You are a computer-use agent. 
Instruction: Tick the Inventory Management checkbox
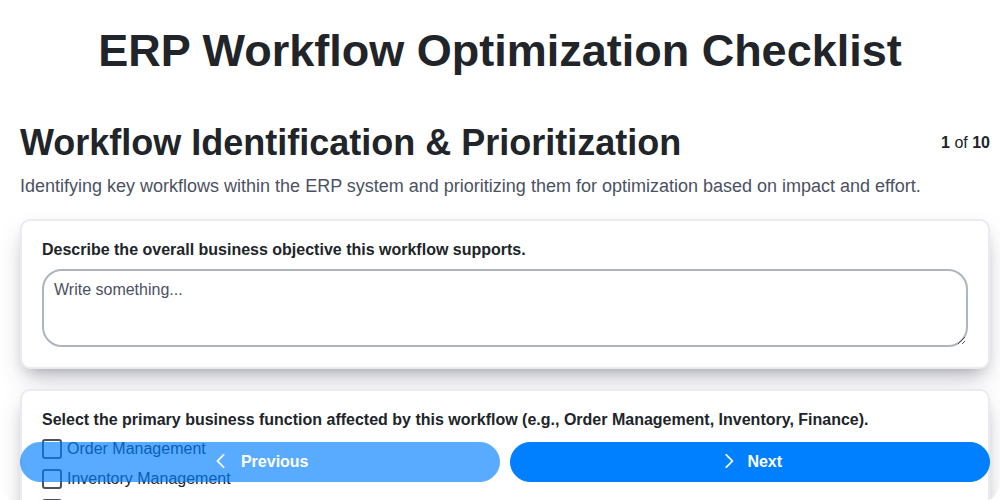(52, 479)
